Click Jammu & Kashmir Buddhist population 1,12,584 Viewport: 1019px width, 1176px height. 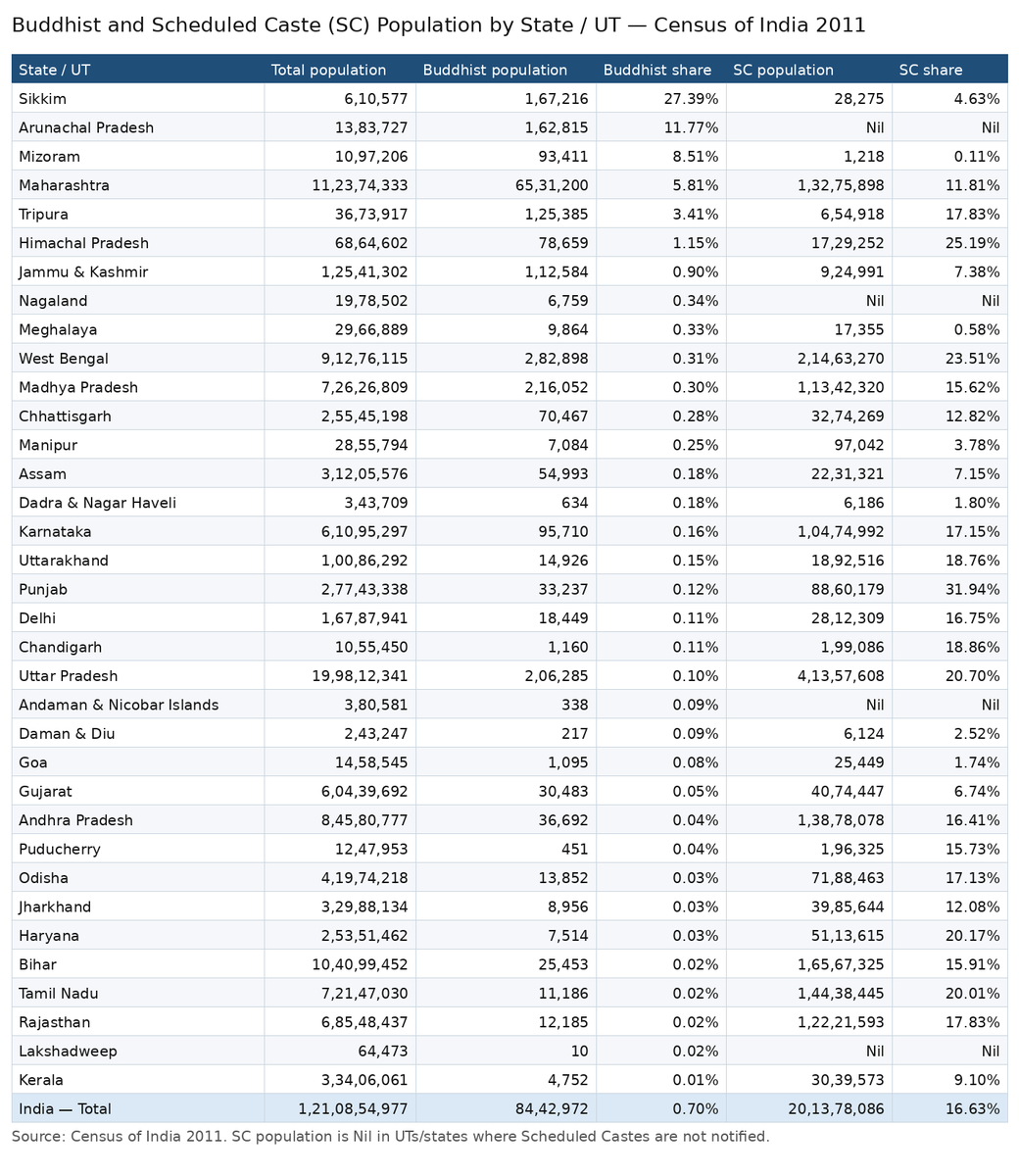[506, 271]
